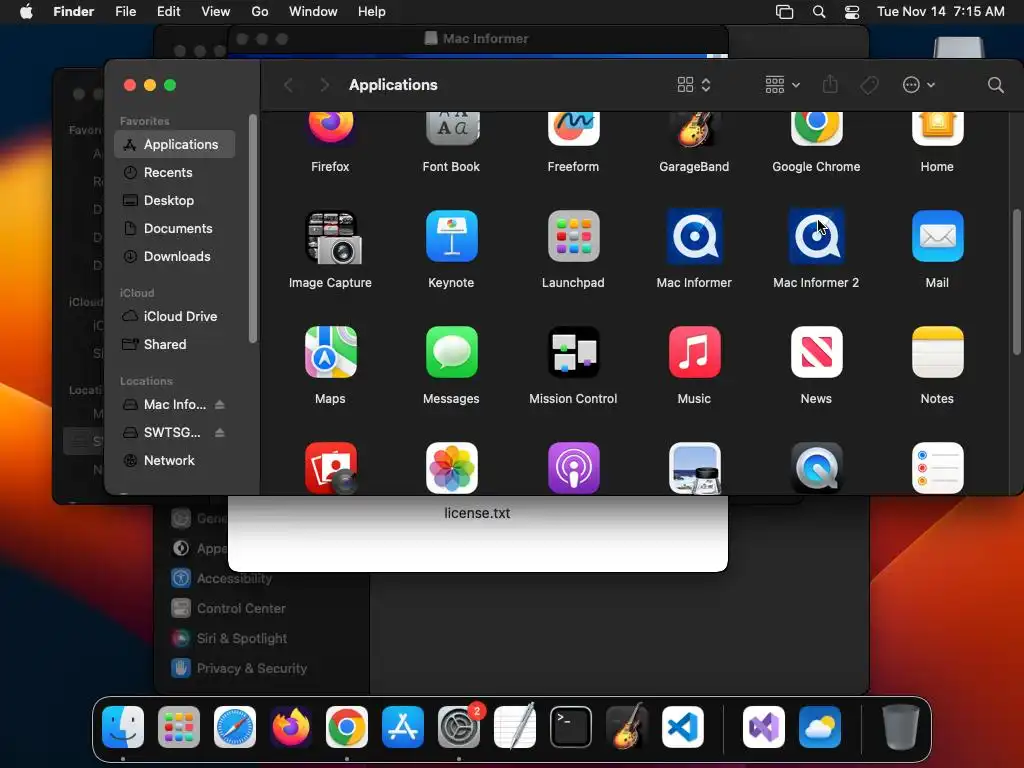Open Recents in the sidebar
This screenshot has height=768, width=1024.
click(174, 172)
